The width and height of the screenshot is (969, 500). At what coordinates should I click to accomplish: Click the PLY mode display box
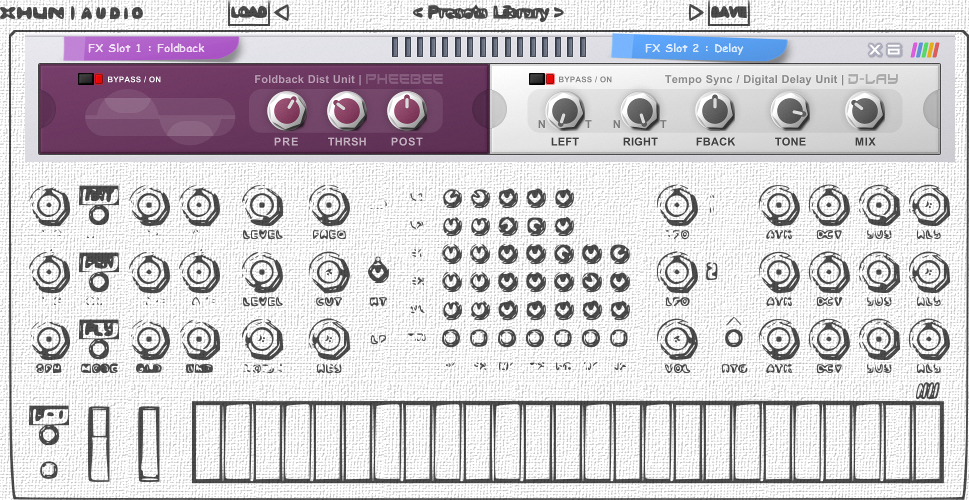click(99, 329)
